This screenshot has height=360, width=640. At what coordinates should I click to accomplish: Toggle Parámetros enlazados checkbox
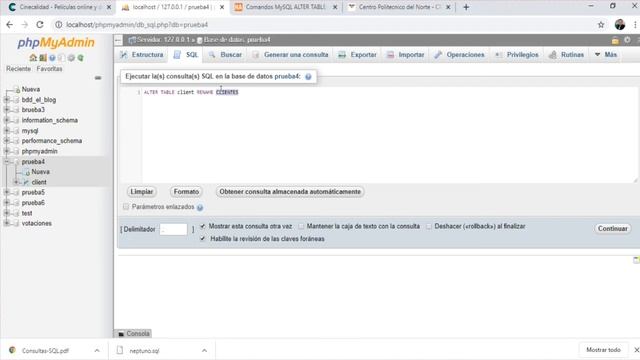click(126, 207)
